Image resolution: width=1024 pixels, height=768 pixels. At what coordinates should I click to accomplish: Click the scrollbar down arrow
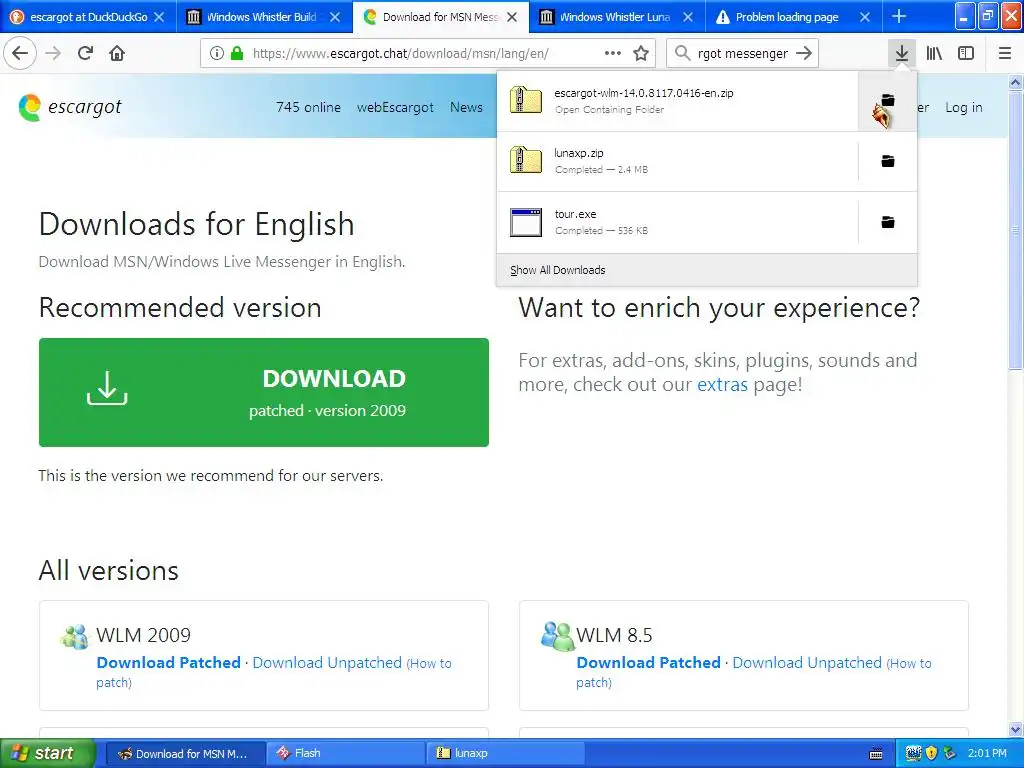[x=1016, y=729]
